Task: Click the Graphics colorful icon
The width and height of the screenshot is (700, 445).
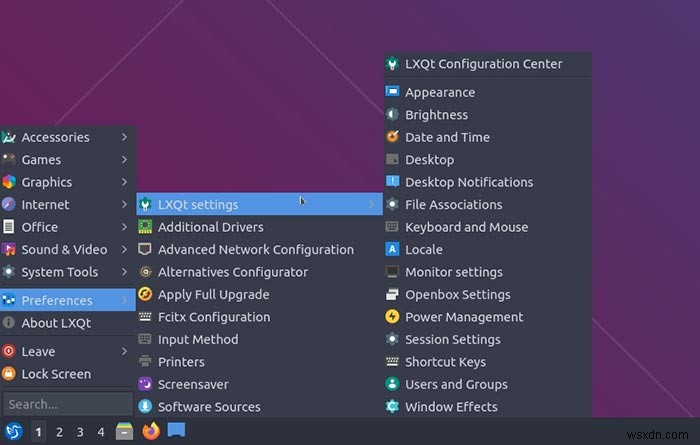Action: (x=9, y=182)
